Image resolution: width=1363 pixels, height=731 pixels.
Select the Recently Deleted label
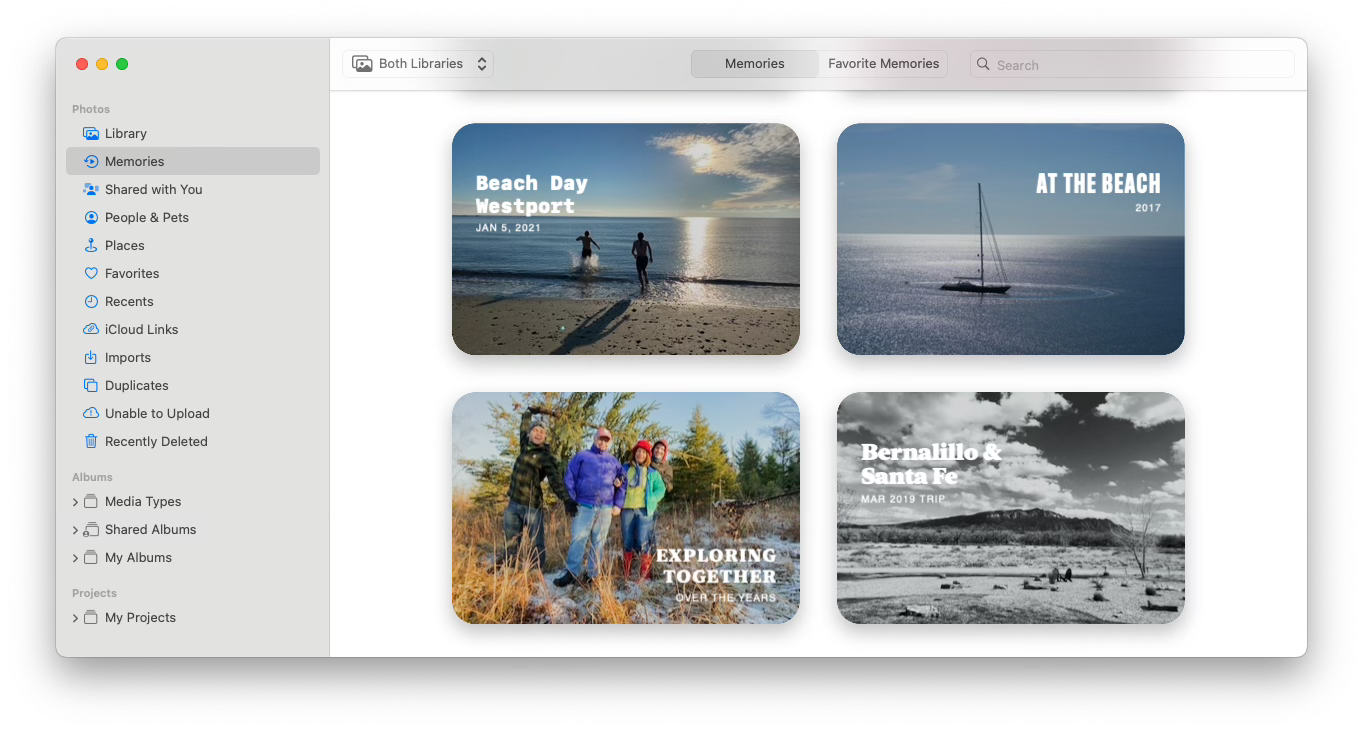tap(156, 441)
